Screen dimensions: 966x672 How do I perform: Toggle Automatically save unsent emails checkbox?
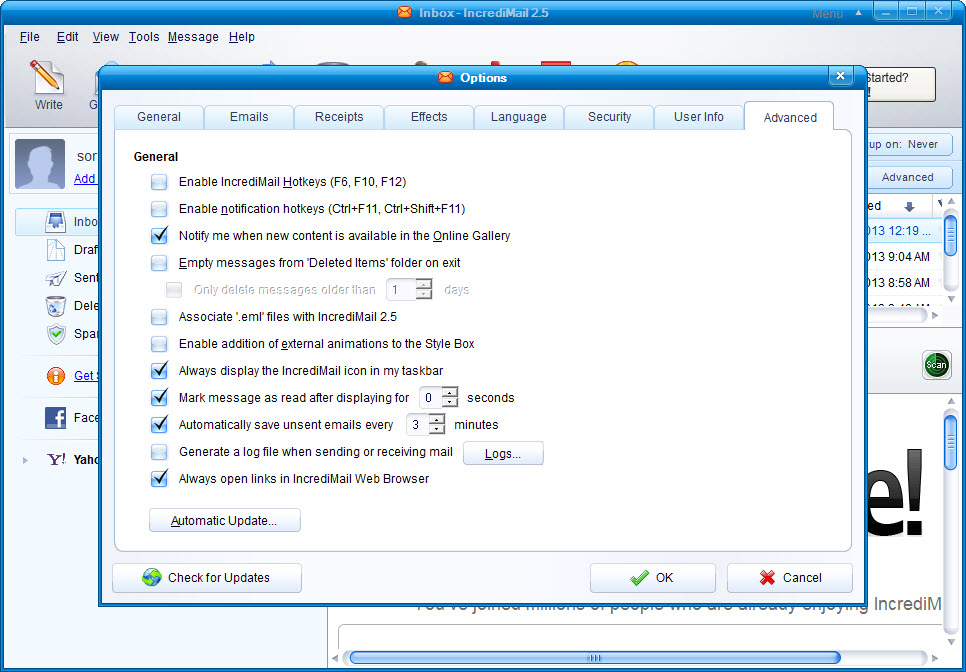pyautogui.click(x=159, y=425)
